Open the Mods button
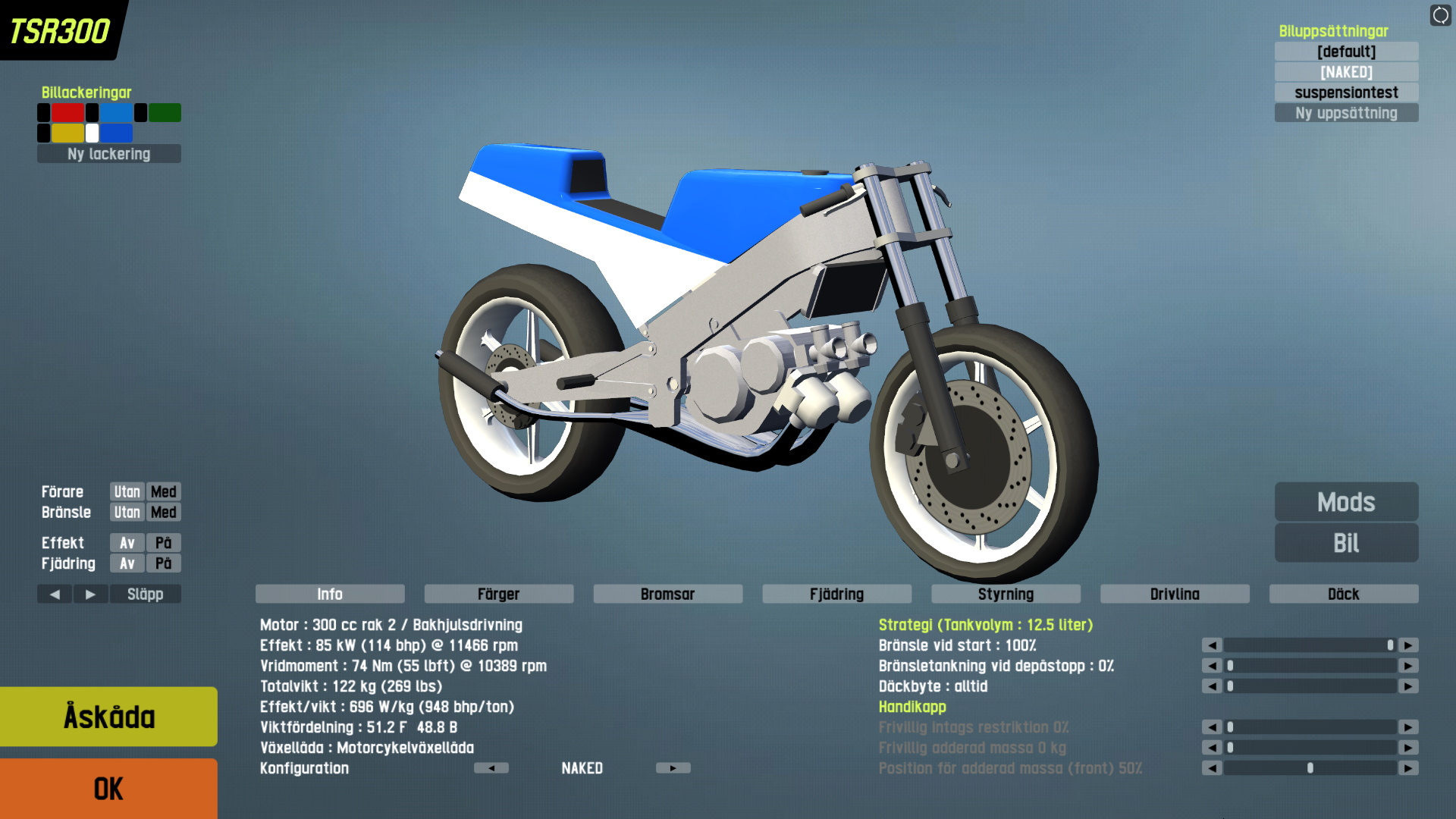 pos(1346,502)
